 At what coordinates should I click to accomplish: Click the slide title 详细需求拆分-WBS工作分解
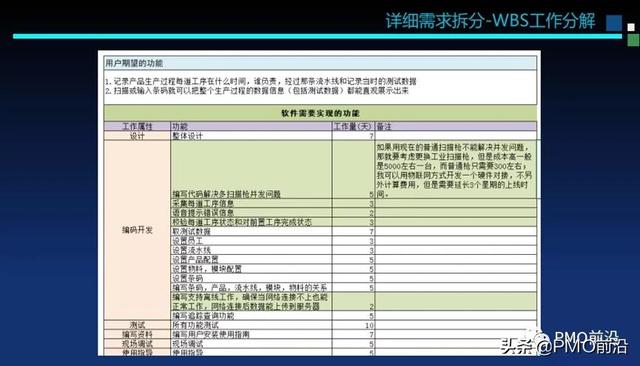[490, 21]
